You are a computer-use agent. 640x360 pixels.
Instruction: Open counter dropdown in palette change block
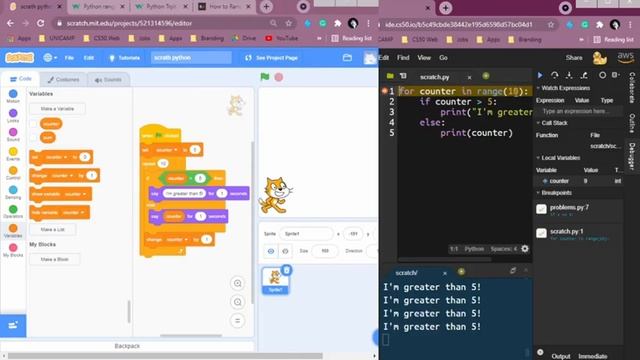tap(62, 176)
